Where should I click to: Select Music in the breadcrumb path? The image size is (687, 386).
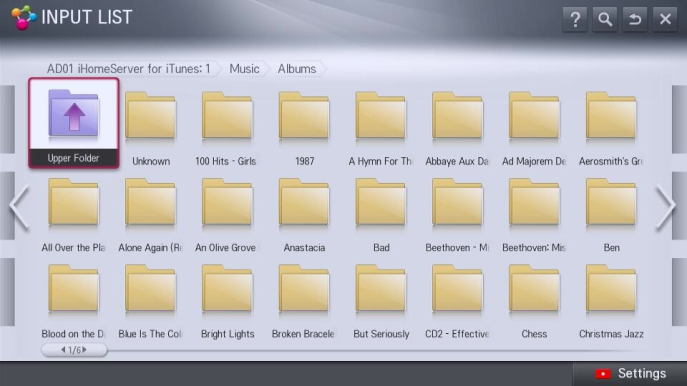(244, 69)
